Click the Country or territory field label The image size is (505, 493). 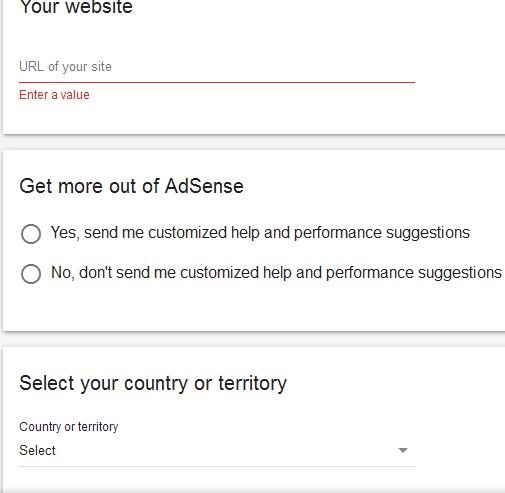coord(69,427)
